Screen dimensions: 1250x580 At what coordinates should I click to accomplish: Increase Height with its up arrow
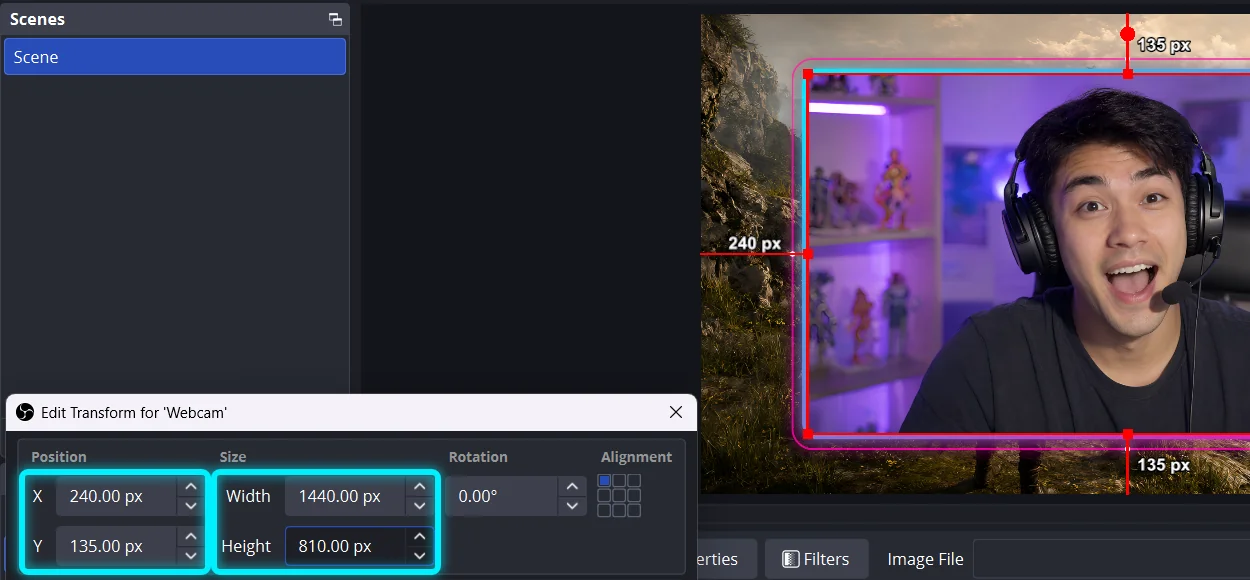(x=419, y=537)
